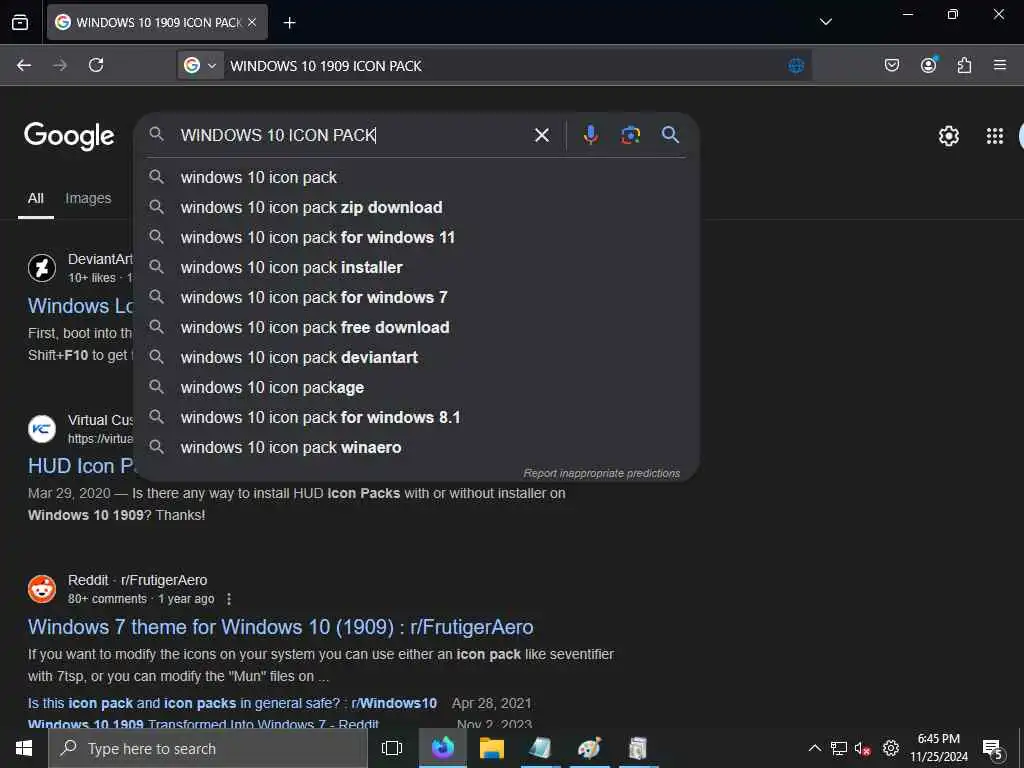Start voice search with microphone
Image resolution: width=1024 pixels, height=768 pixels.
[x=590, y=135]
